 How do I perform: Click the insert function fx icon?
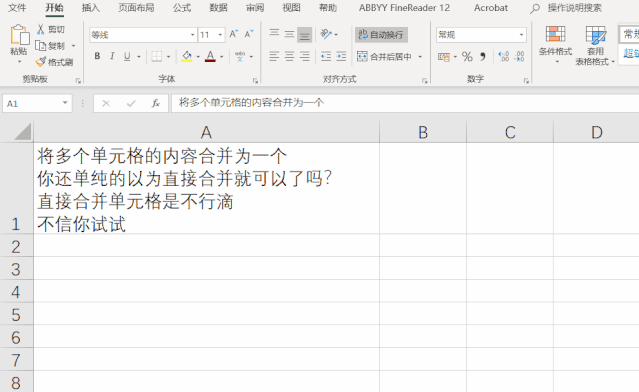coord(155,104)
